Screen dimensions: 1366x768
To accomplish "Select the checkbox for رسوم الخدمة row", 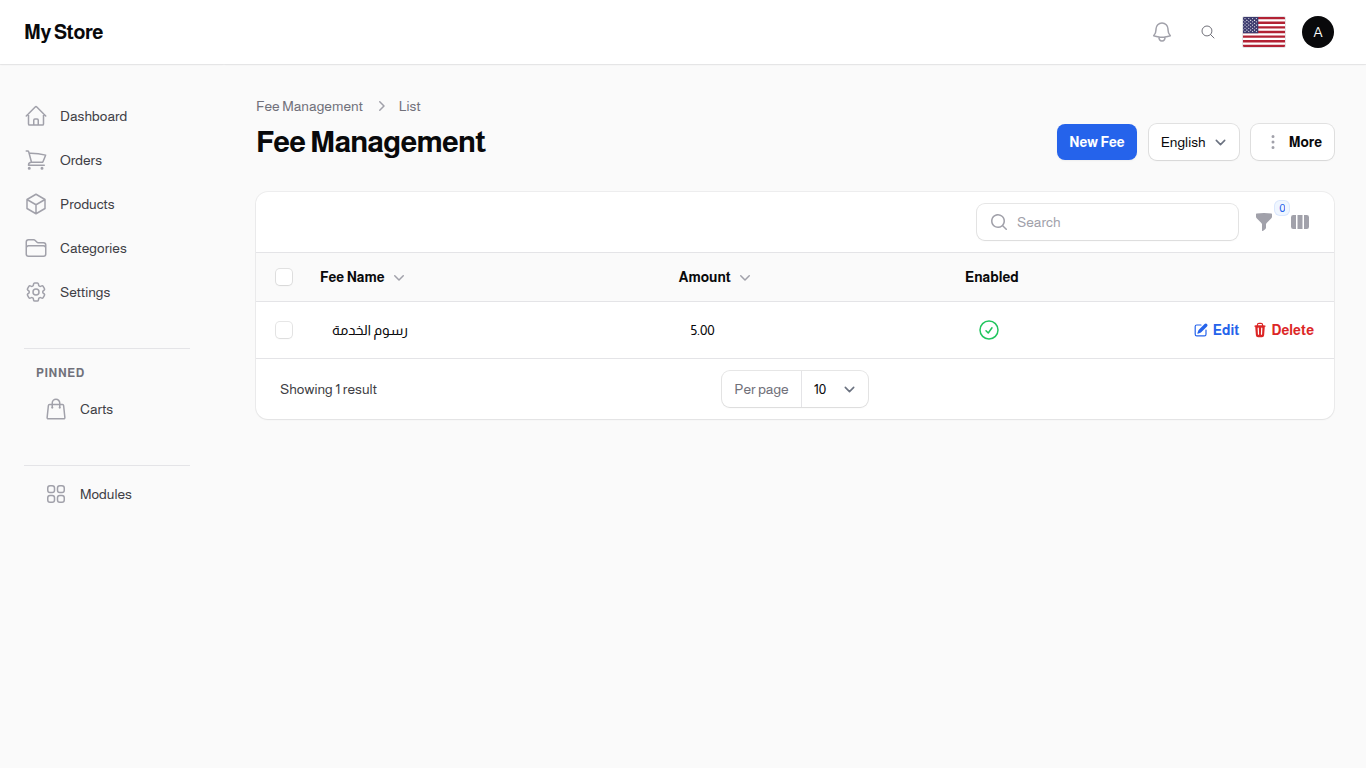I will click(x=284, y=330).
